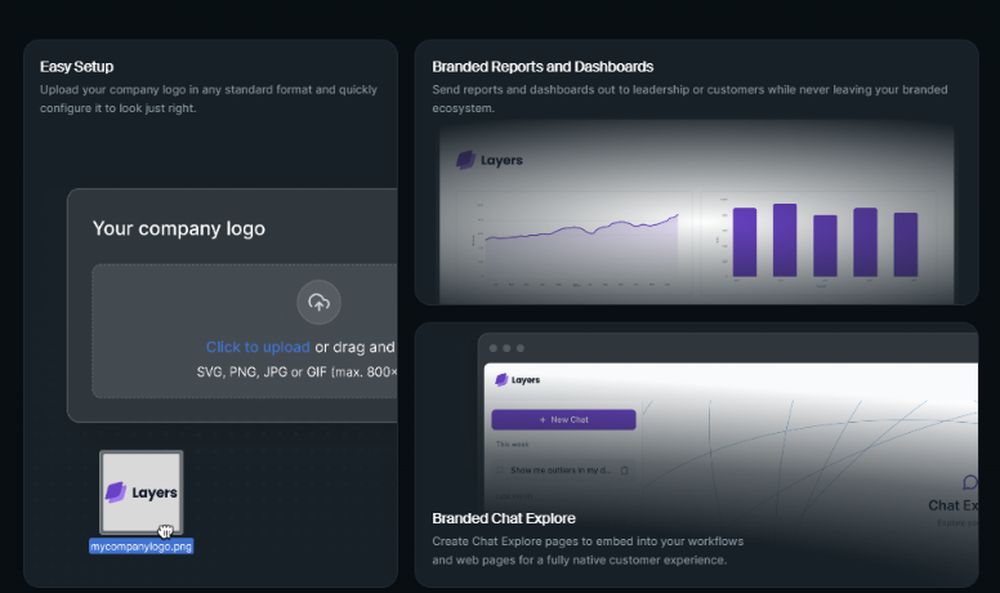Image resolution: width=1000 pixels, height=593 pixels.
Task: Click the middle window dot on the chat mockup
Action: pos(506,347)
